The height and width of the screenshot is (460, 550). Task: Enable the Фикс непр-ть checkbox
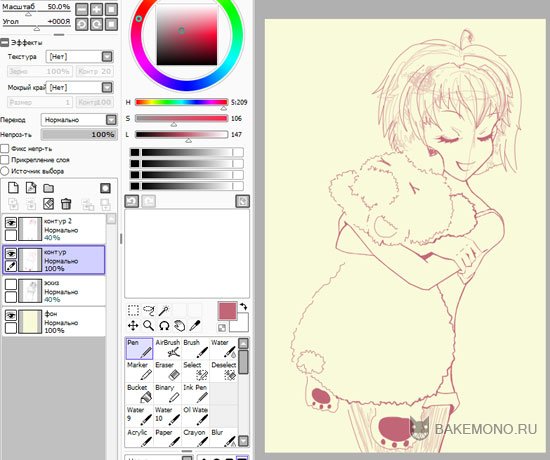coord(5,148)
